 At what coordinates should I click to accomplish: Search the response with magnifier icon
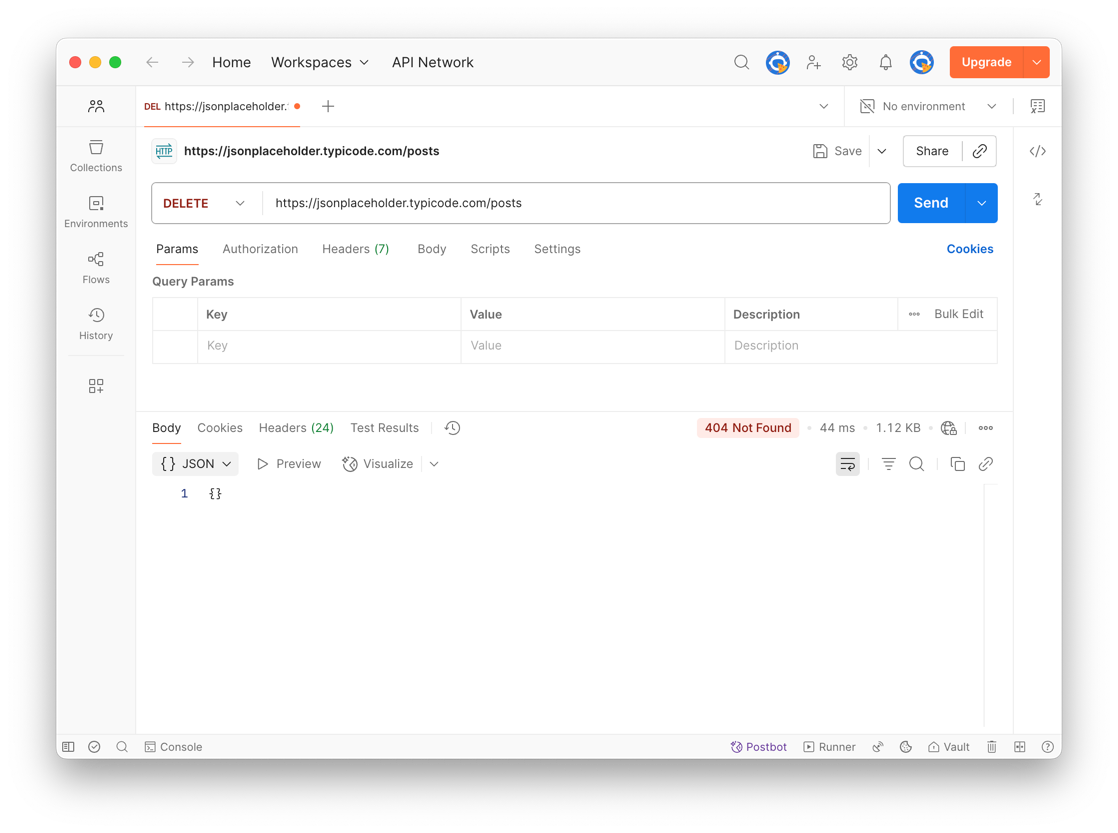click(916, 464)
